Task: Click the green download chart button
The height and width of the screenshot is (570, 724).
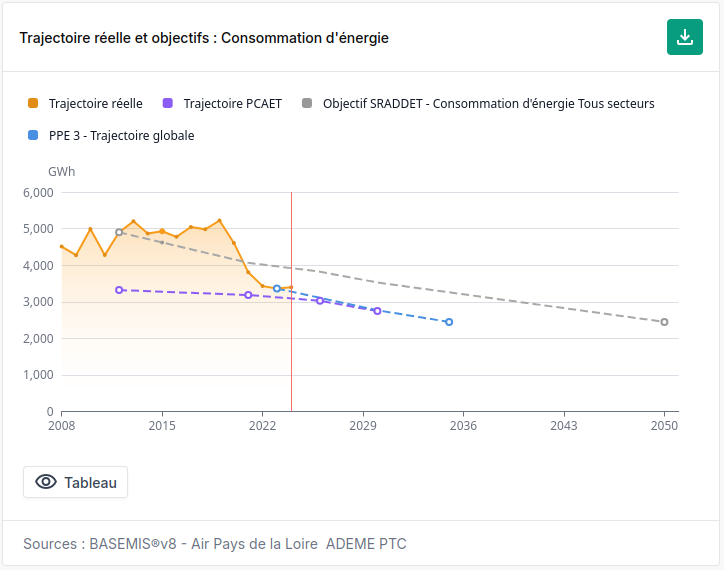Action: pyautogui.click(x=684, y=37)
